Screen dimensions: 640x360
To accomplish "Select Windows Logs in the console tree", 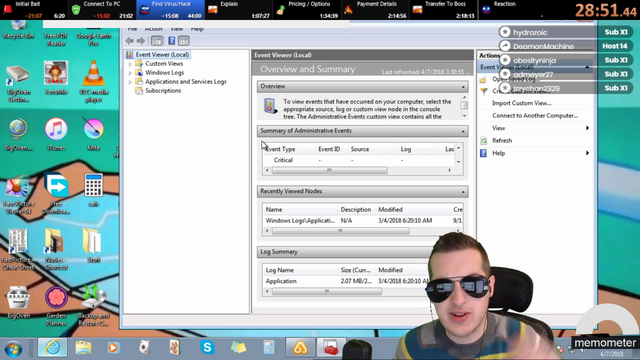I will click(x=164, y=73).
